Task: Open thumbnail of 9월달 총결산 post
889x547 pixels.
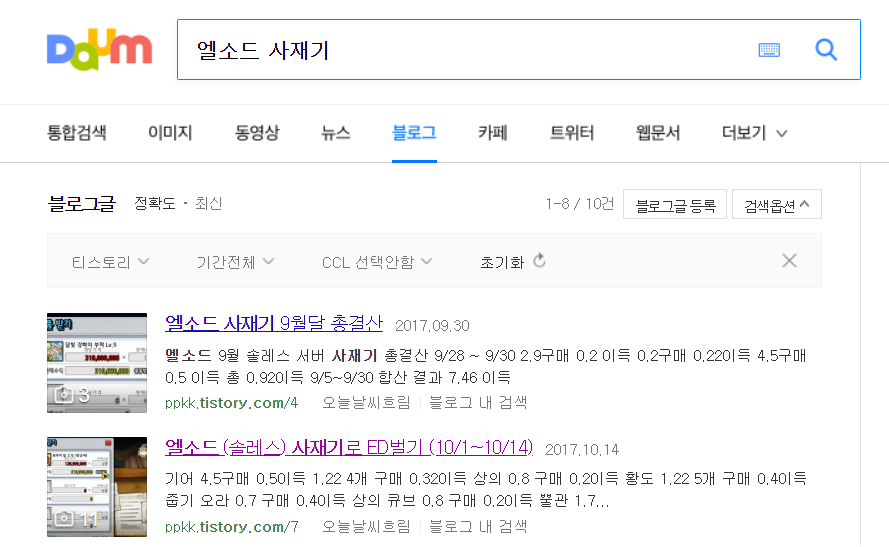Action: pos(97,363)
